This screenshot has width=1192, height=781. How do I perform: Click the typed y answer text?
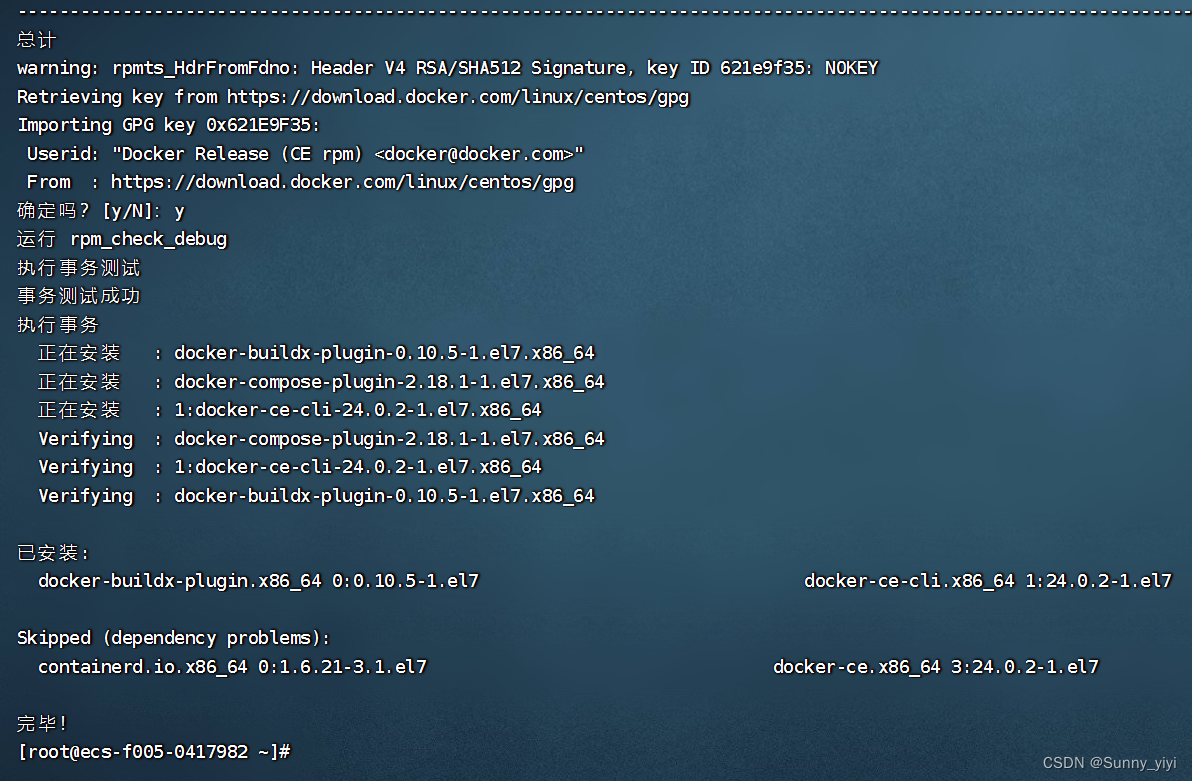tap(179, 210)
